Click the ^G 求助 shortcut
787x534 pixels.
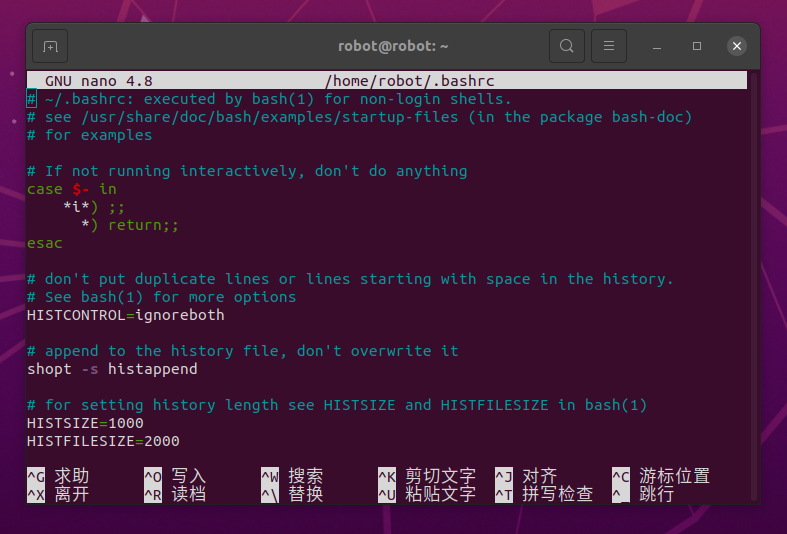(x=58, y=476)
